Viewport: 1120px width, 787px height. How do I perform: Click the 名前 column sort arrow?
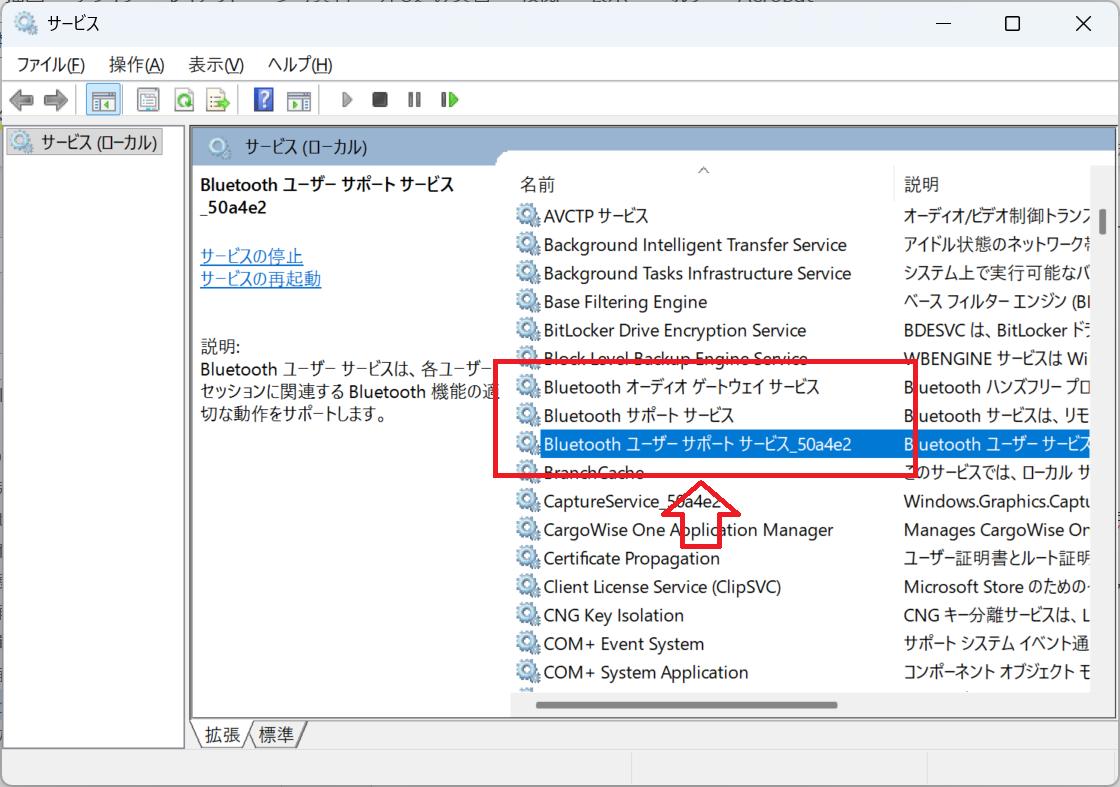click(703, 170)
